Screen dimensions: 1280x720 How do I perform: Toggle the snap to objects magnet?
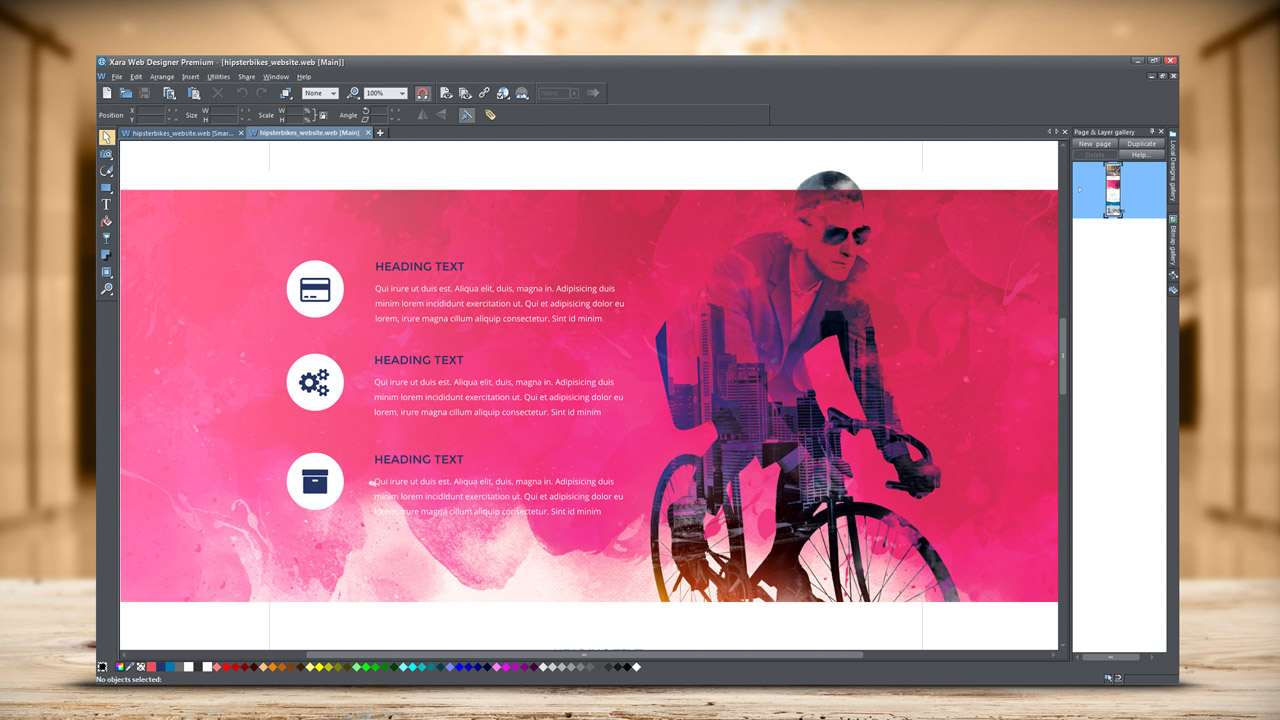point(423,92)
